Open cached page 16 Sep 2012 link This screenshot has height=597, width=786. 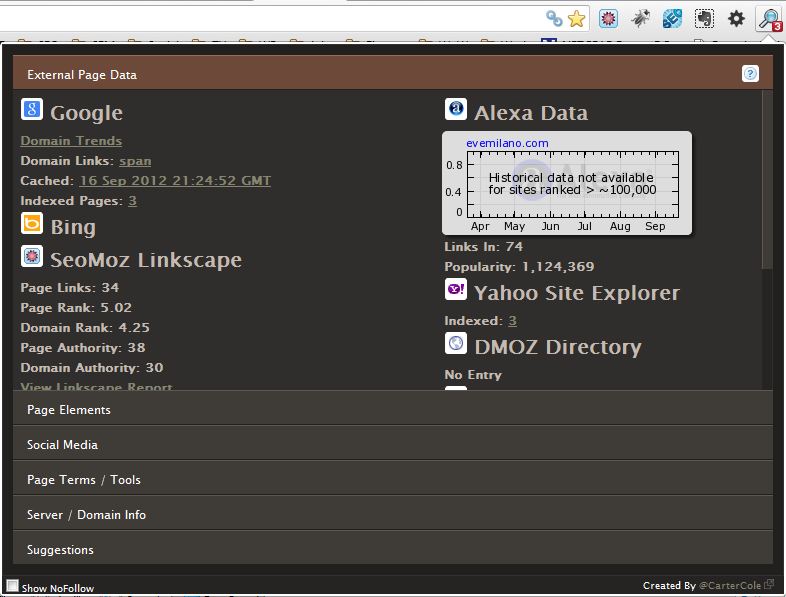pyautogui.click(x=175, y=181)
